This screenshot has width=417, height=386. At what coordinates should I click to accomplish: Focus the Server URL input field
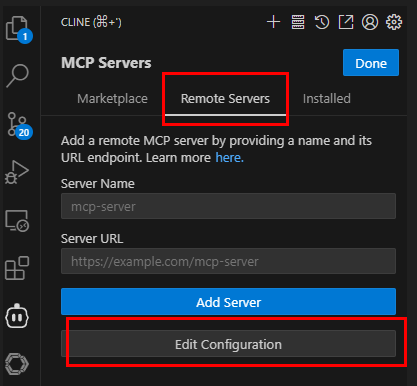[x=228, y=261]
